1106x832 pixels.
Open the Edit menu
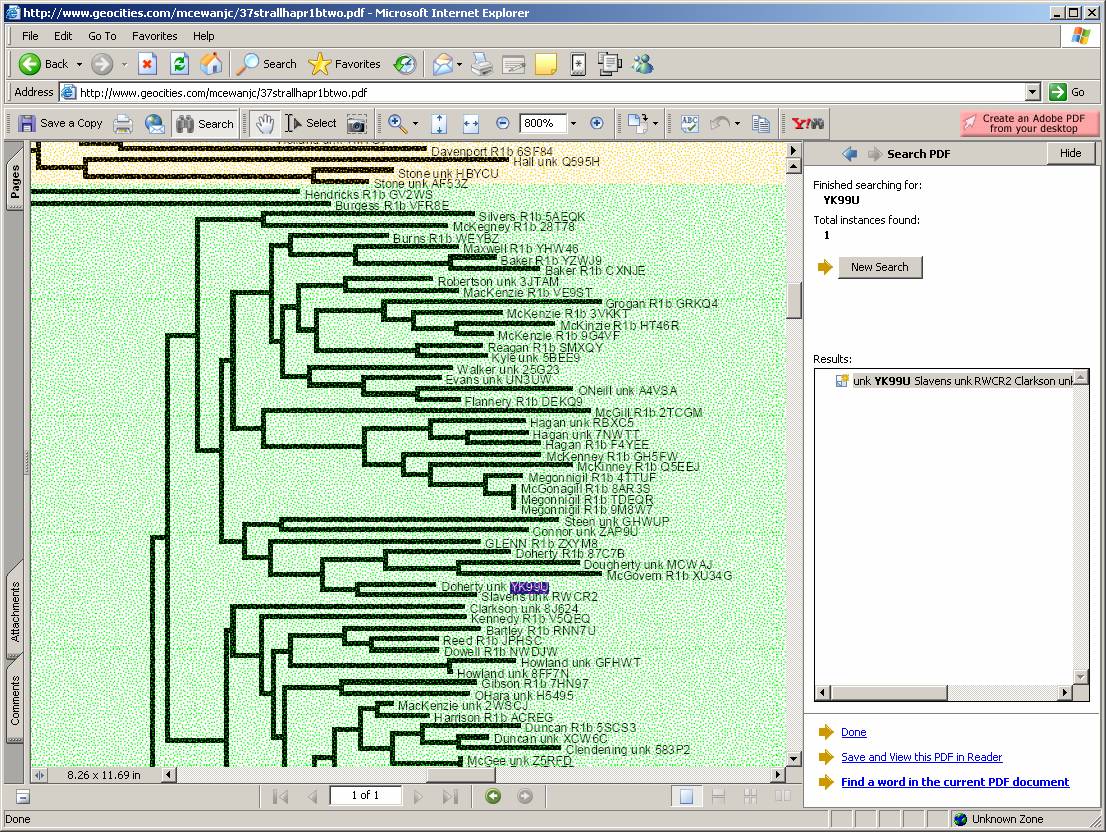(63, 36)
